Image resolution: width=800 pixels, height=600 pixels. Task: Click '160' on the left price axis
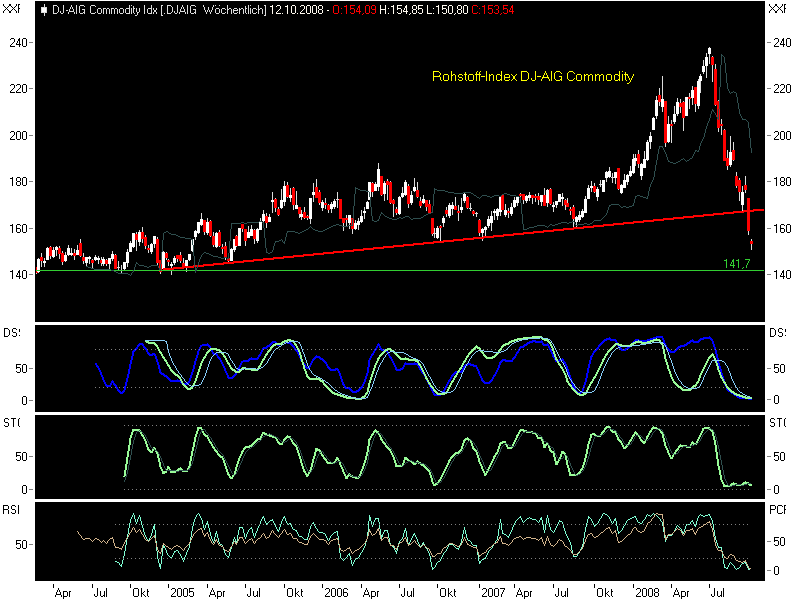click(18, 228)
